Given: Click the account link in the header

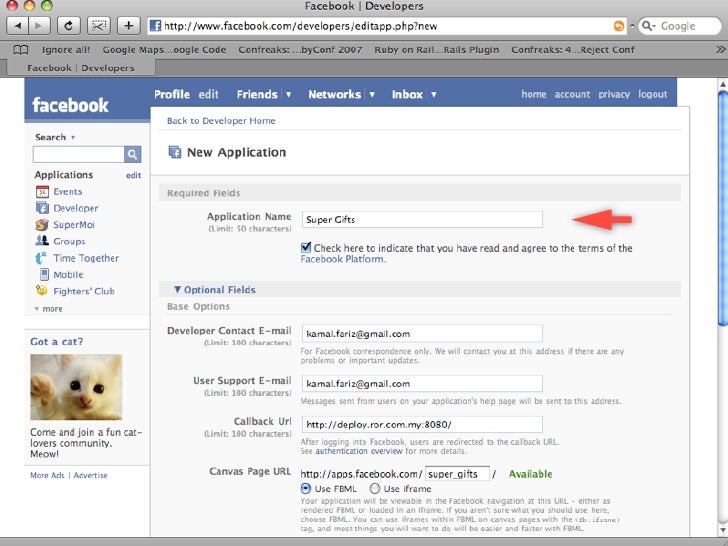Looking at the screenshot, I should pos(572,94).
